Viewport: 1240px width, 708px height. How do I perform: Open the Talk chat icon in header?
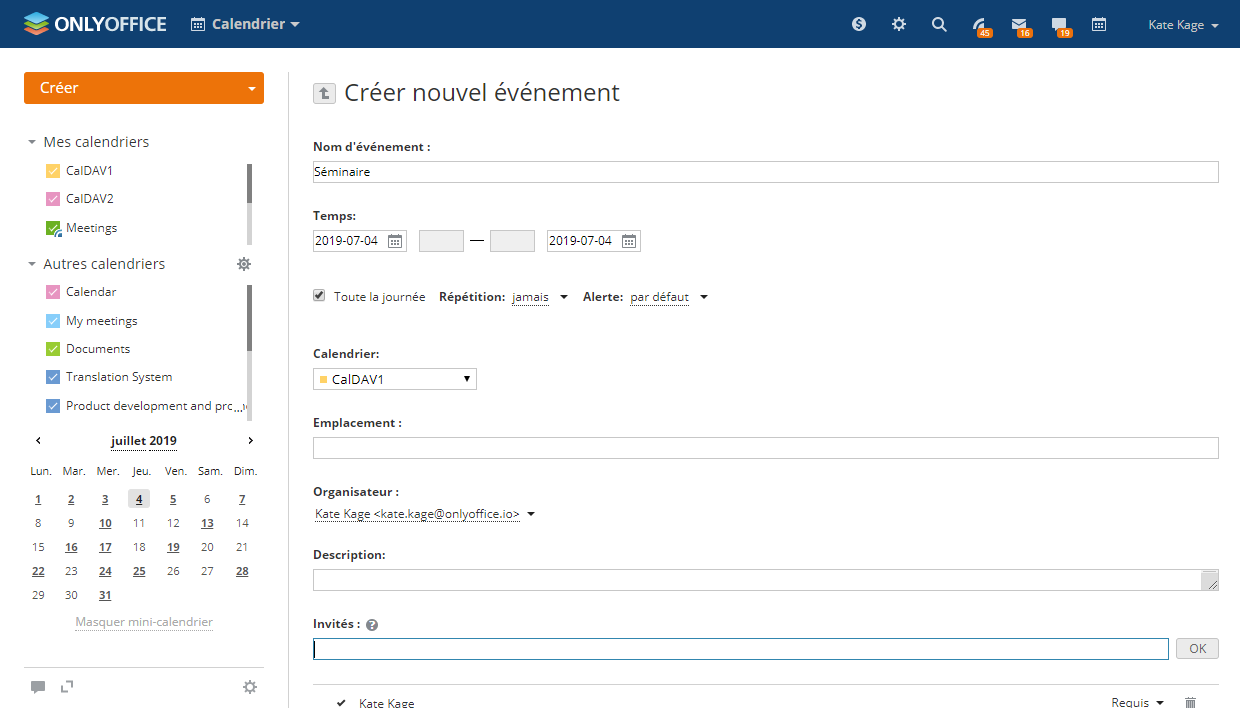(1059, 25)
